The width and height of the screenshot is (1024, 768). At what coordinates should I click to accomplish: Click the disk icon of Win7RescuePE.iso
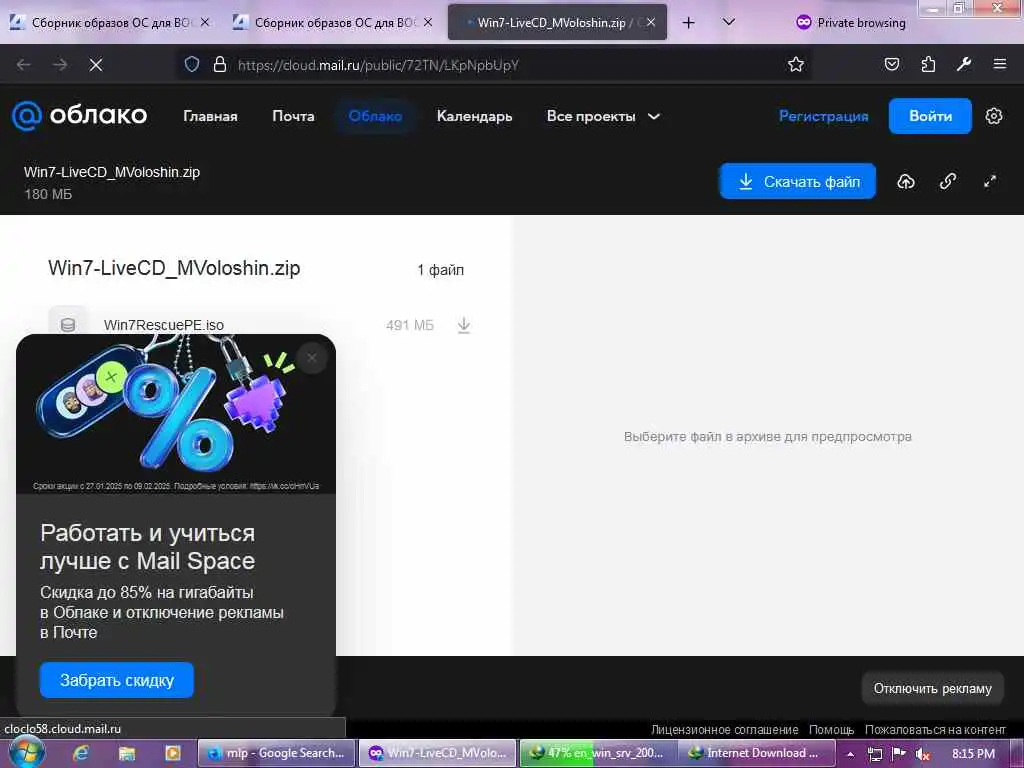67,325
